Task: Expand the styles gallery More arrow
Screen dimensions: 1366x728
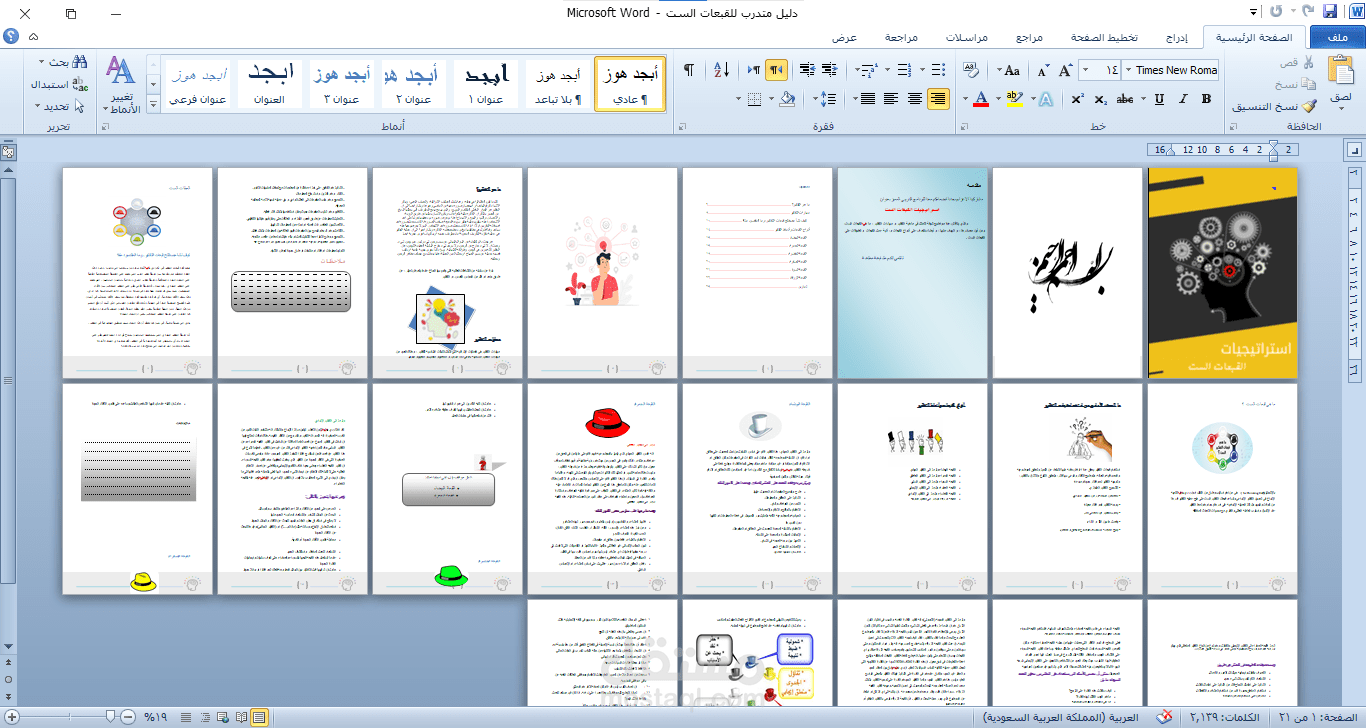Action: (153, 104)
